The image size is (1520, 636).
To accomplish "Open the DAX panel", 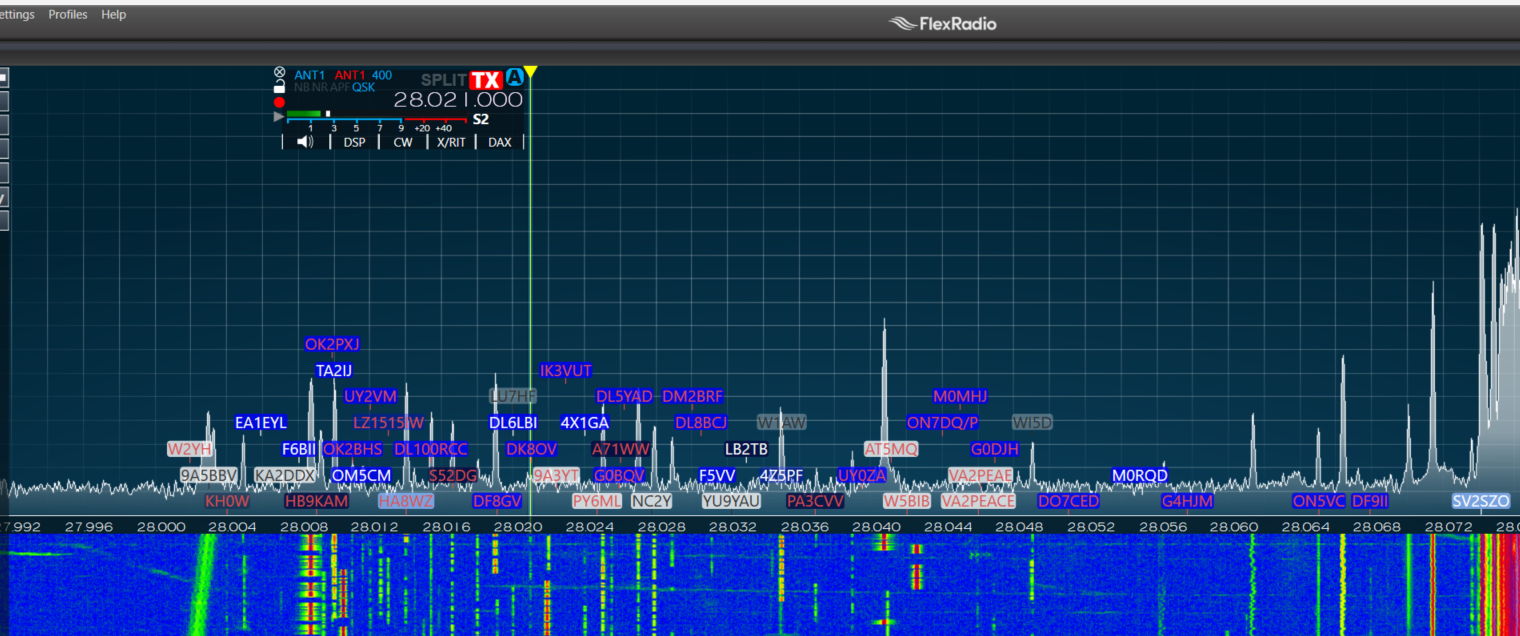I will pyautogui.click(x=499, y=142).
